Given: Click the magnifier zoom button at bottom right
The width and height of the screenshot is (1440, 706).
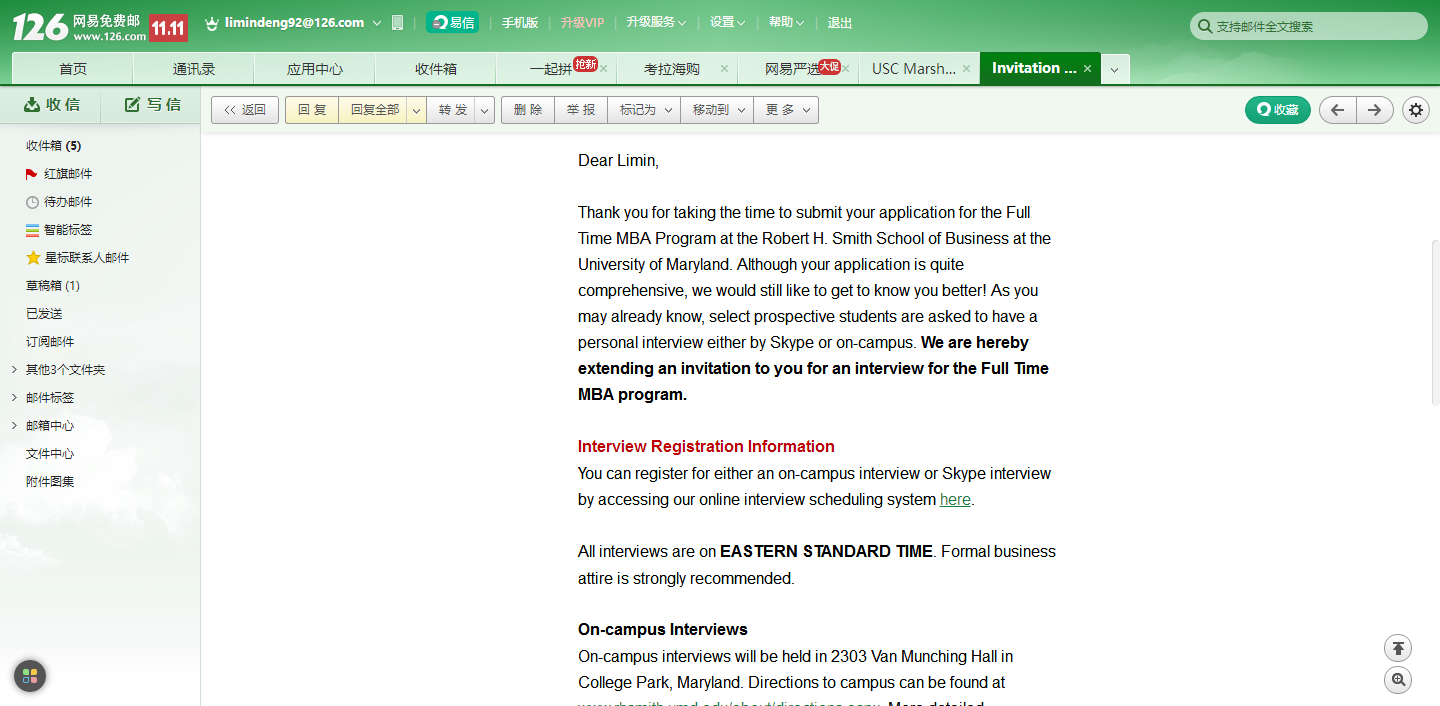Looking at the screenshot, I should pyautogui.click(x=1398, y=680).
